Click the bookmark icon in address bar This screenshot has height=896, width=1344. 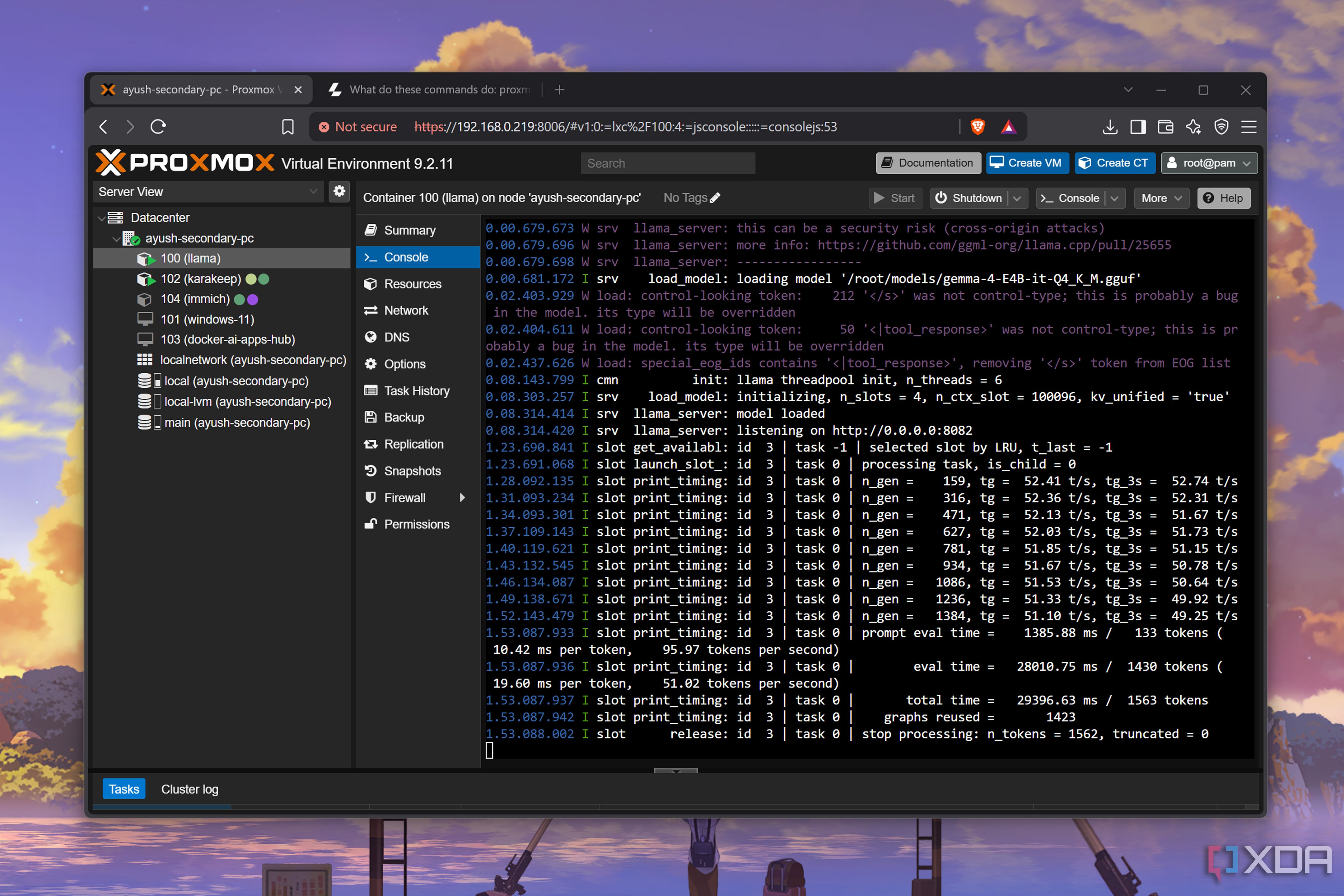point(288,127)
